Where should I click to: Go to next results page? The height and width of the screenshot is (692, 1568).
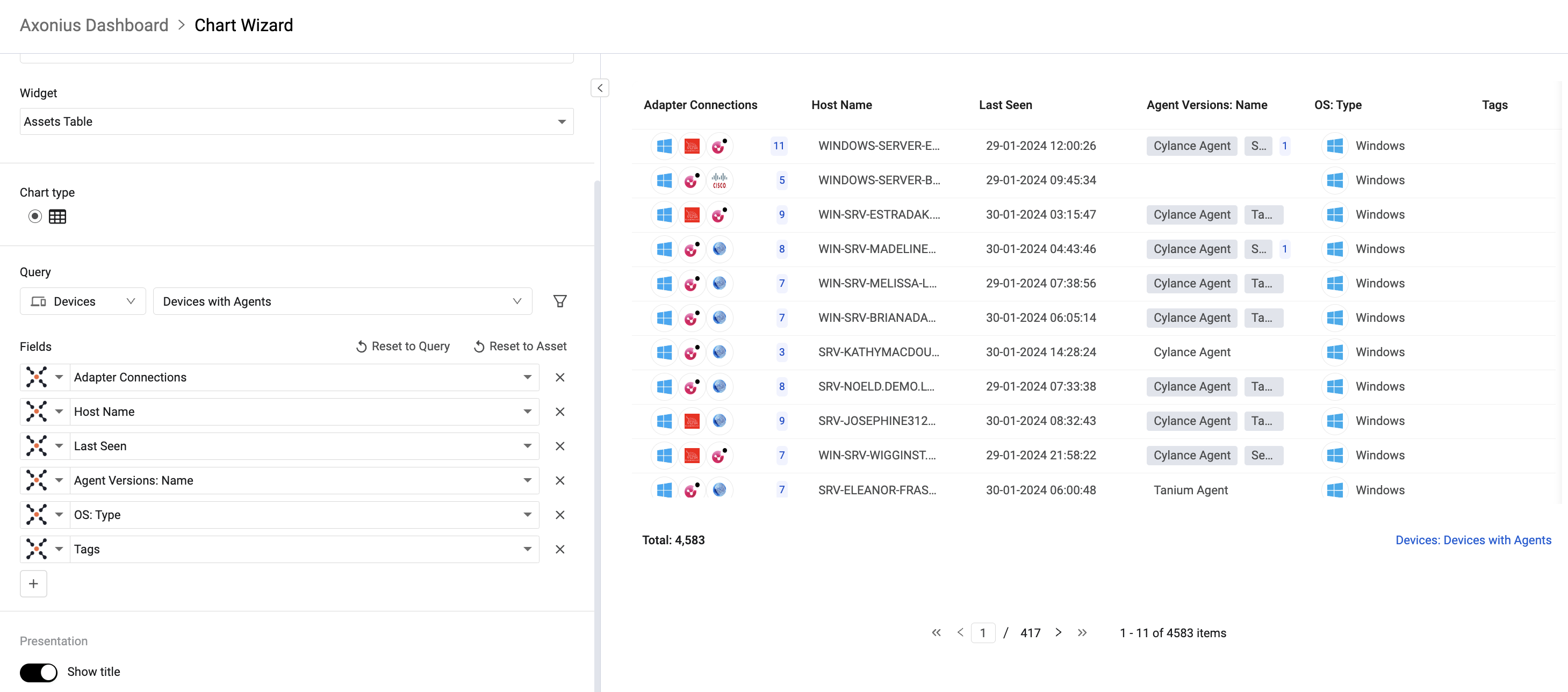[1058, 632]
